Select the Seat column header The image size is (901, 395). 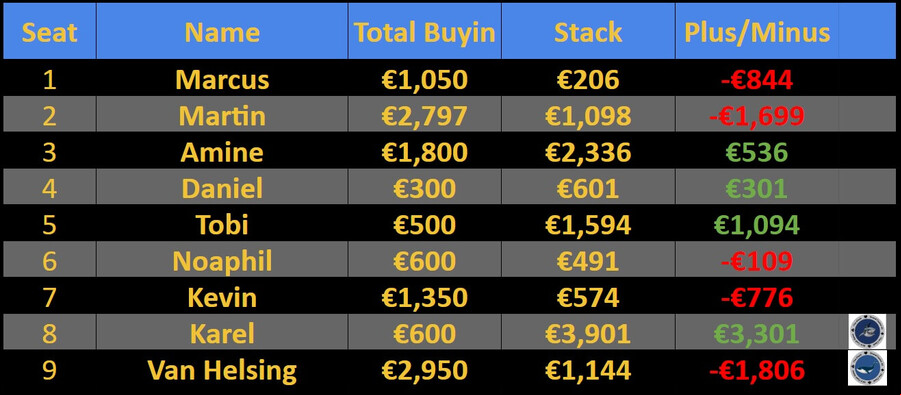click(49, 32)
